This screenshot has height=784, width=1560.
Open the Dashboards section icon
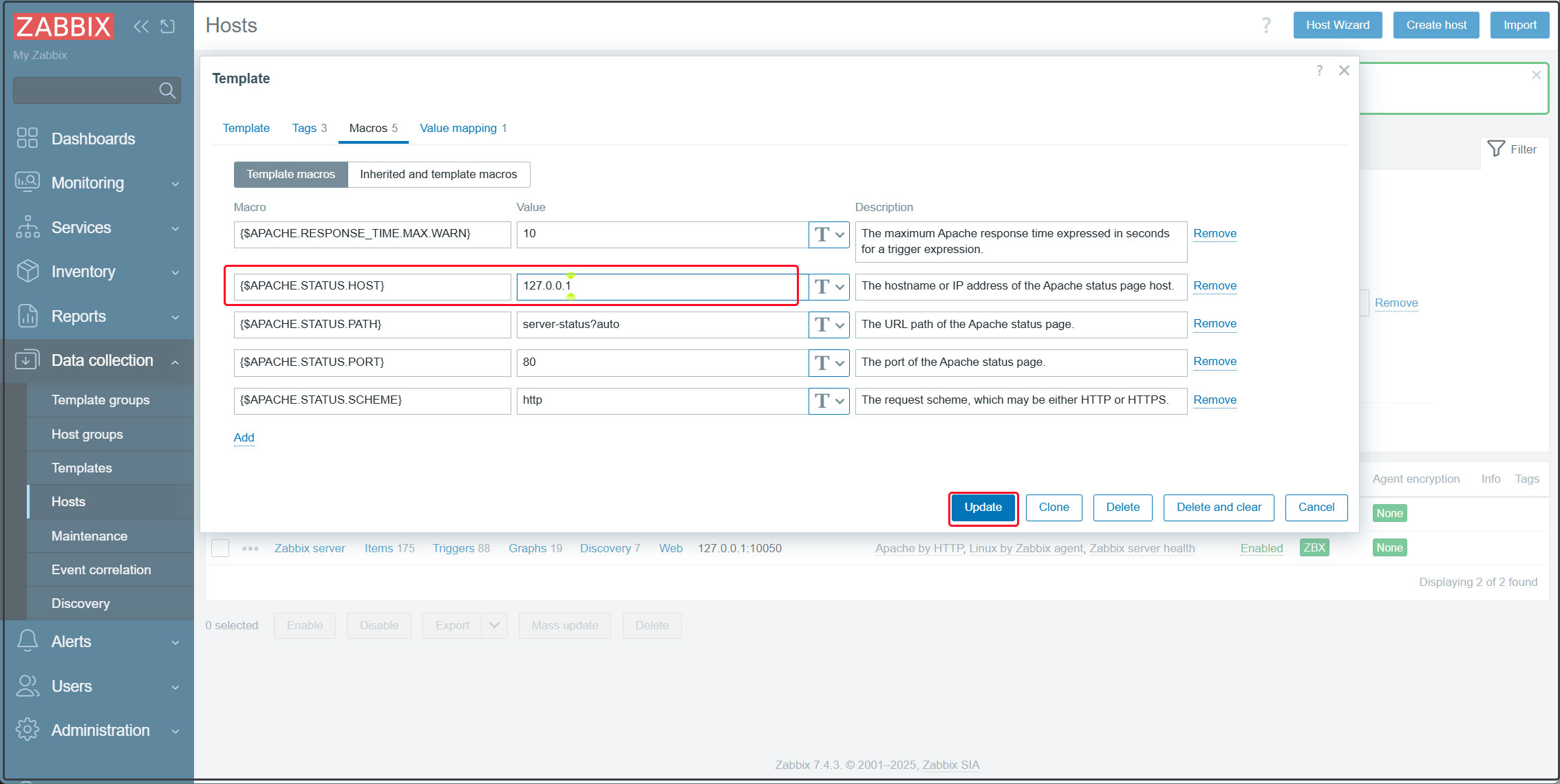(x=28, y=138)
